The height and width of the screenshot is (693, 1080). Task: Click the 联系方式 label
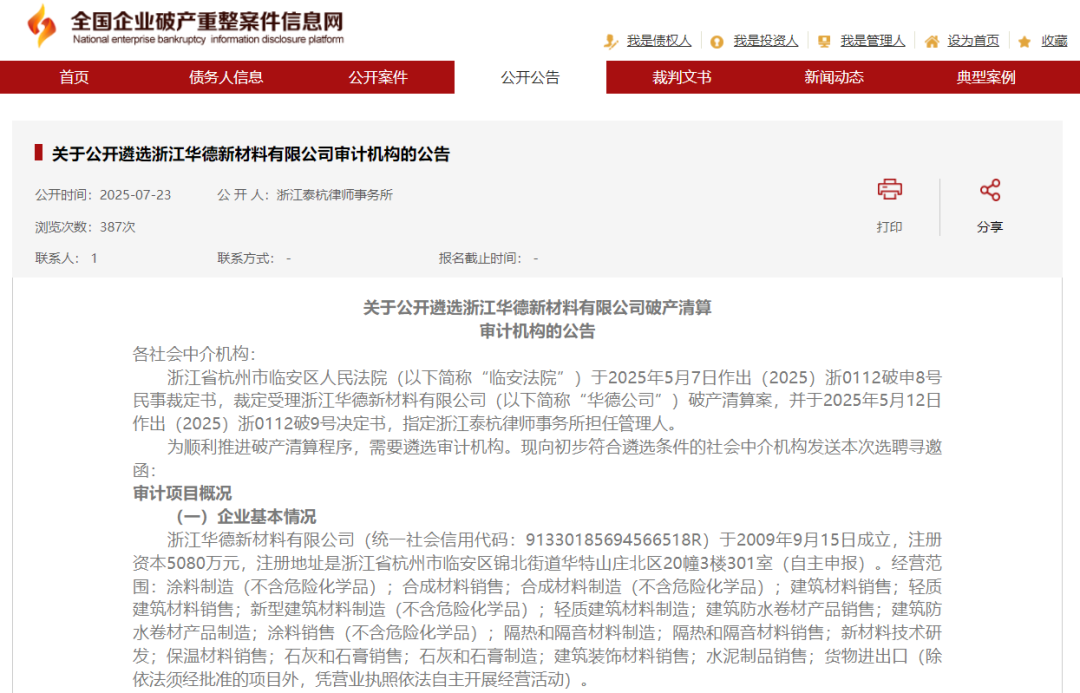pos(245,258)
